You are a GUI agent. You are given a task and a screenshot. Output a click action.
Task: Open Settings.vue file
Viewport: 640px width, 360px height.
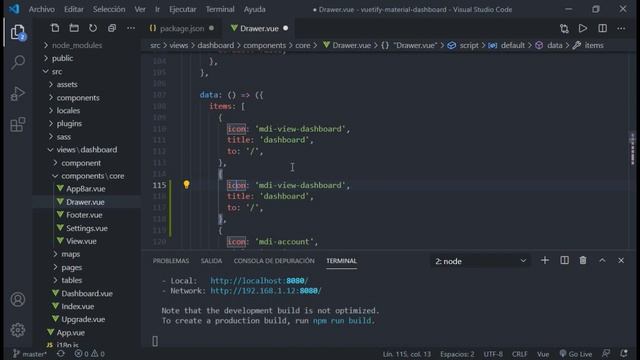coord(87,228)
